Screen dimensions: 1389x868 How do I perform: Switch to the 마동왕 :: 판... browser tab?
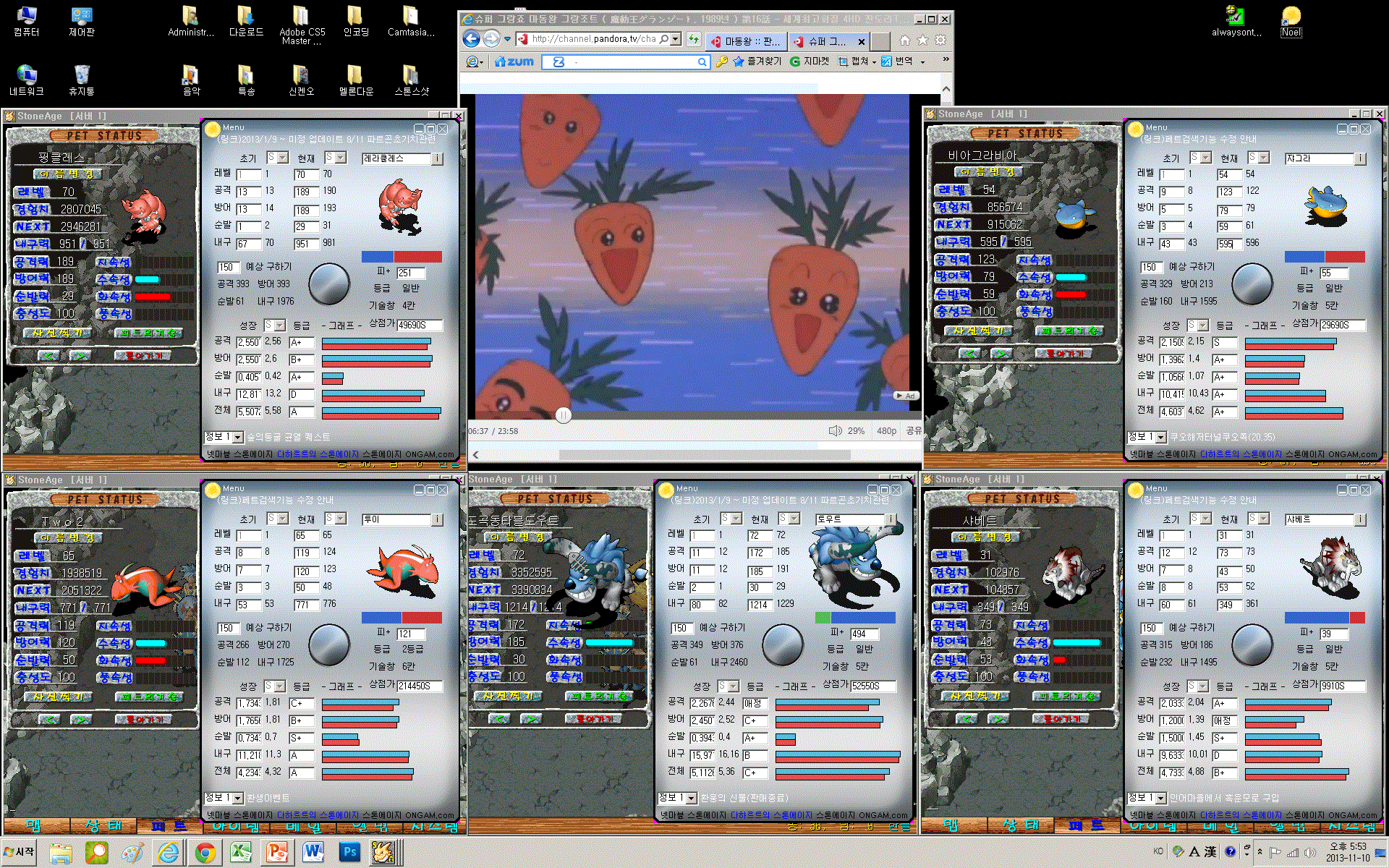746,41
